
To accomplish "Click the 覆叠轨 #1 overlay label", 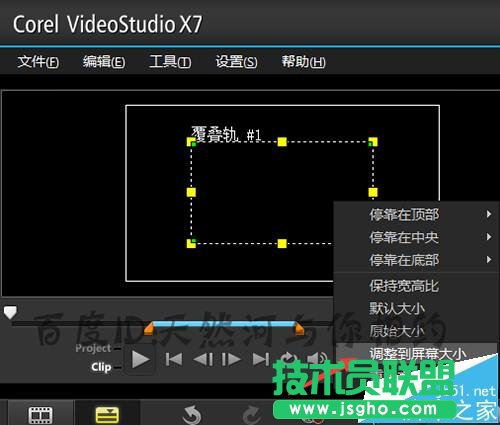I will pyautogui.click(x=226, y=134).
